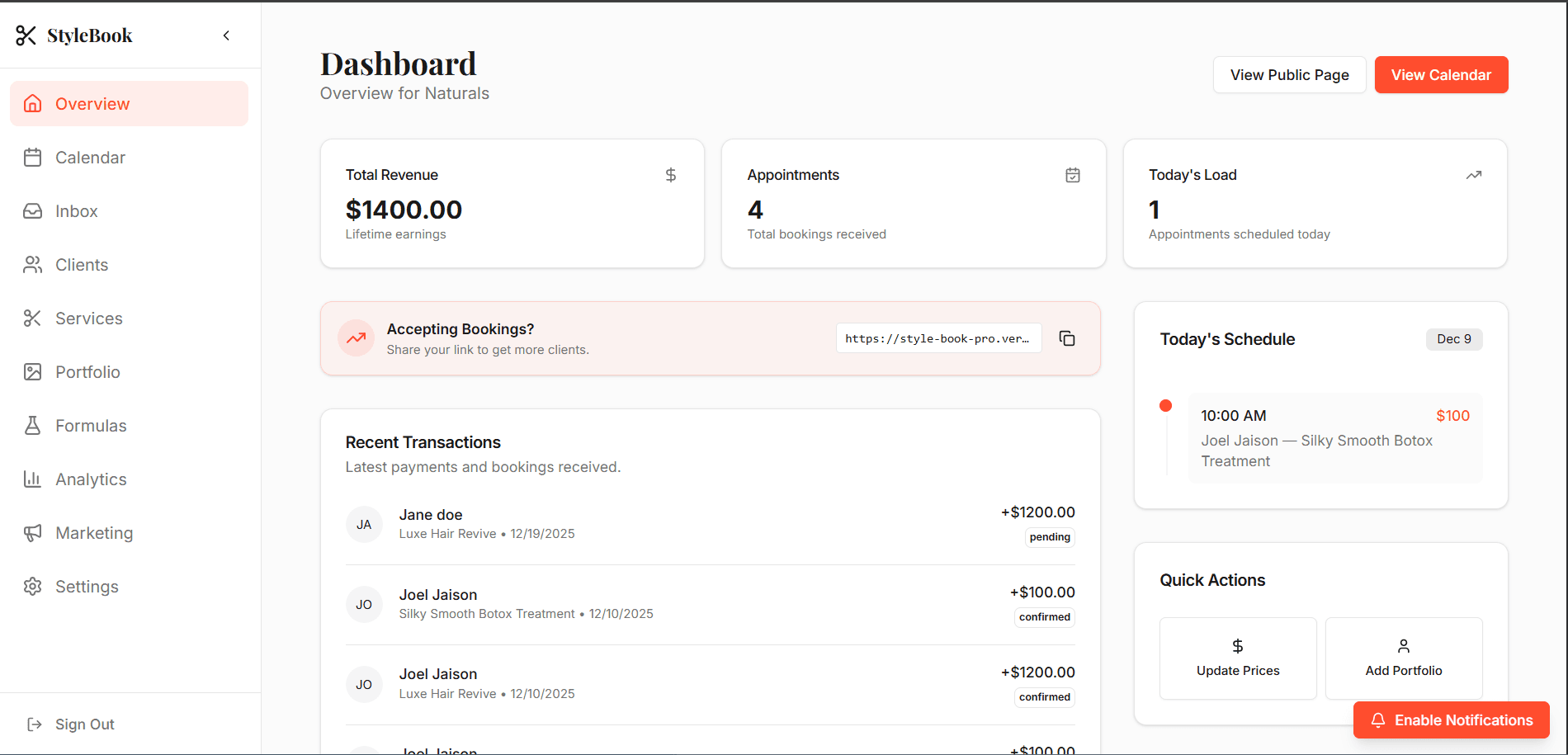Select the Clients people icon
The image size is (1568, 755).
point(33,264)
